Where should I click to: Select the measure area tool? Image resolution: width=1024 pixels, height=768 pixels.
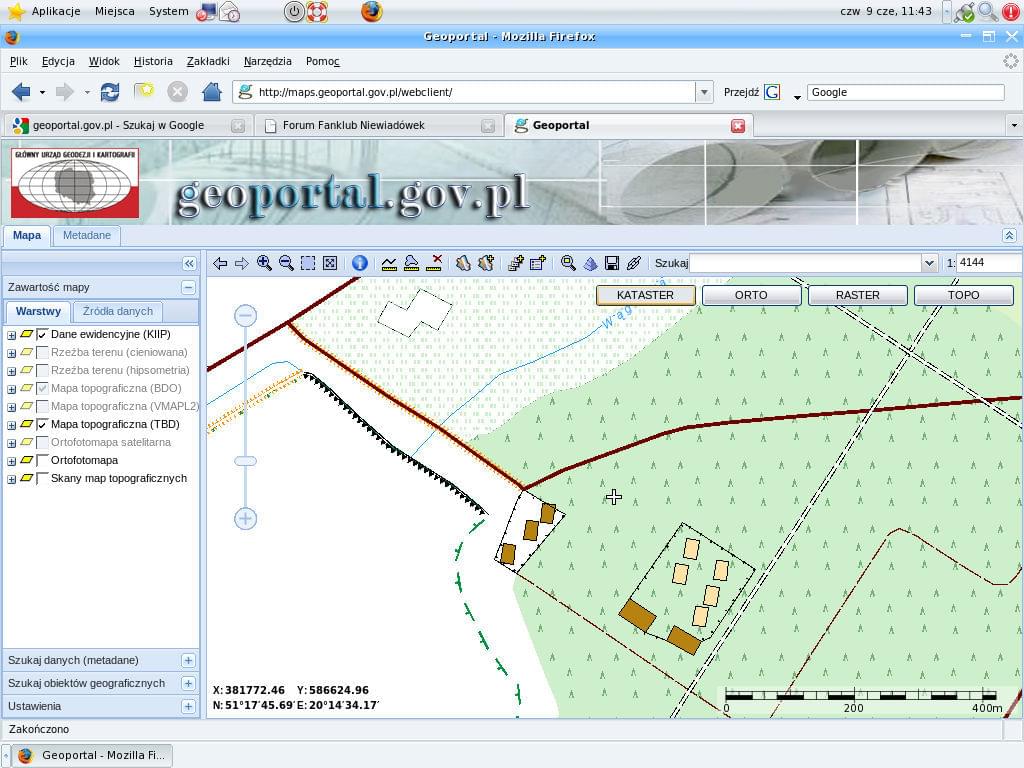[x=411, y=263]
